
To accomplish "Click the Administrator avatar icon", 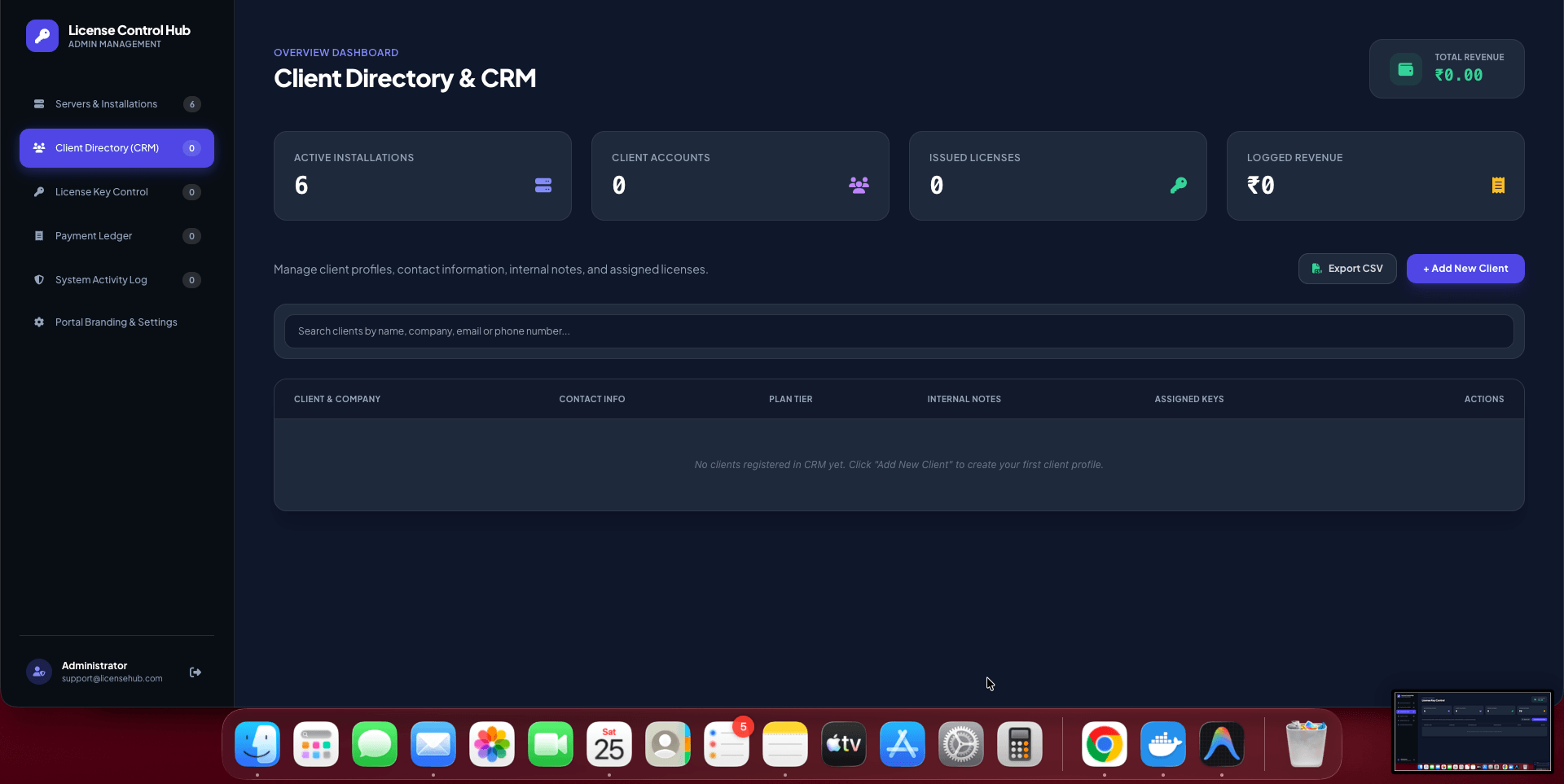I will 39,672.
